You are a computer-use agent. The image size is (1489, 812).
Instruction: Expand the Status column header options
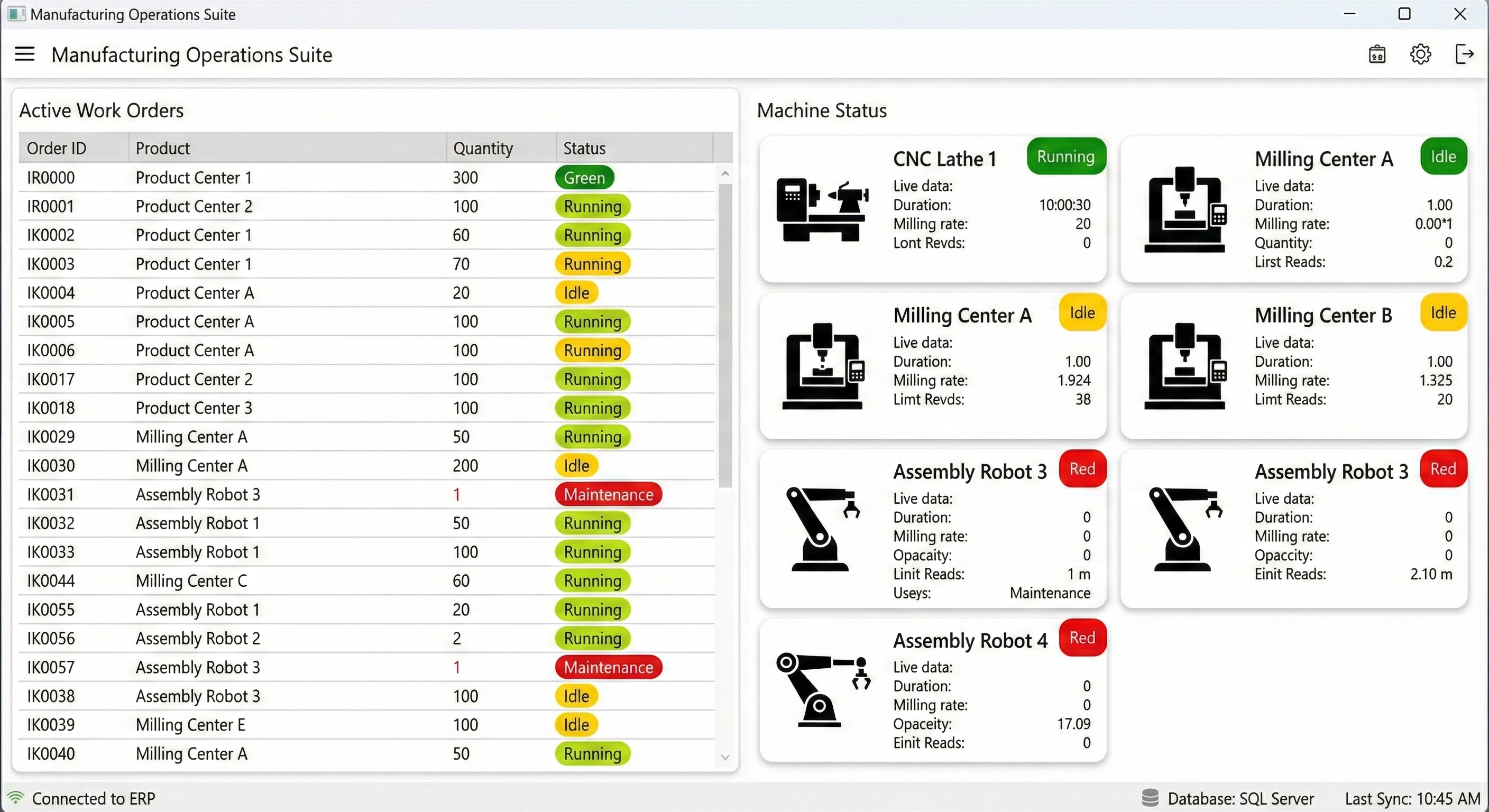pyautogui.click(x=584, y=147)
